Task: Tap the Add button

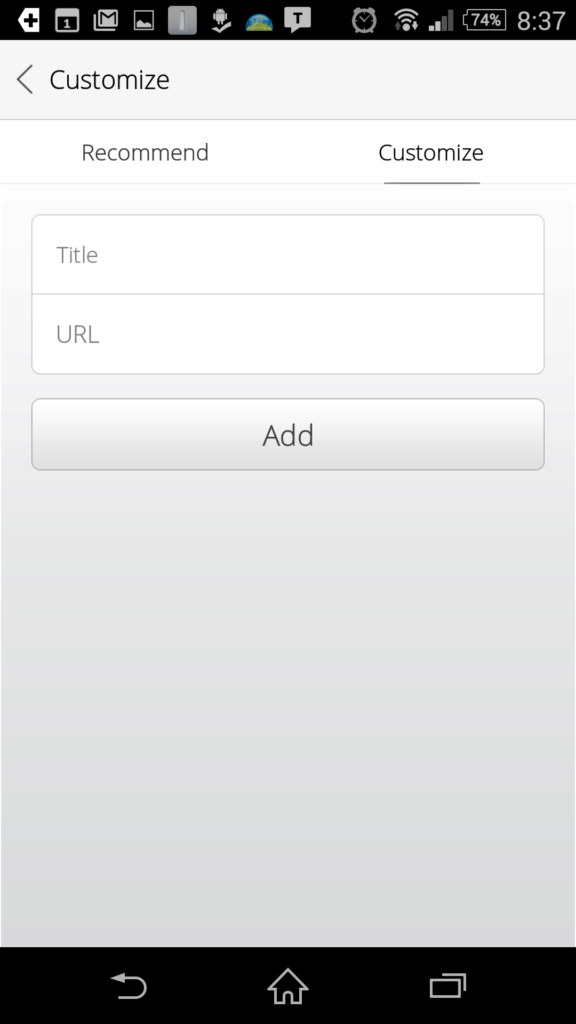Action: coord(288,434)
